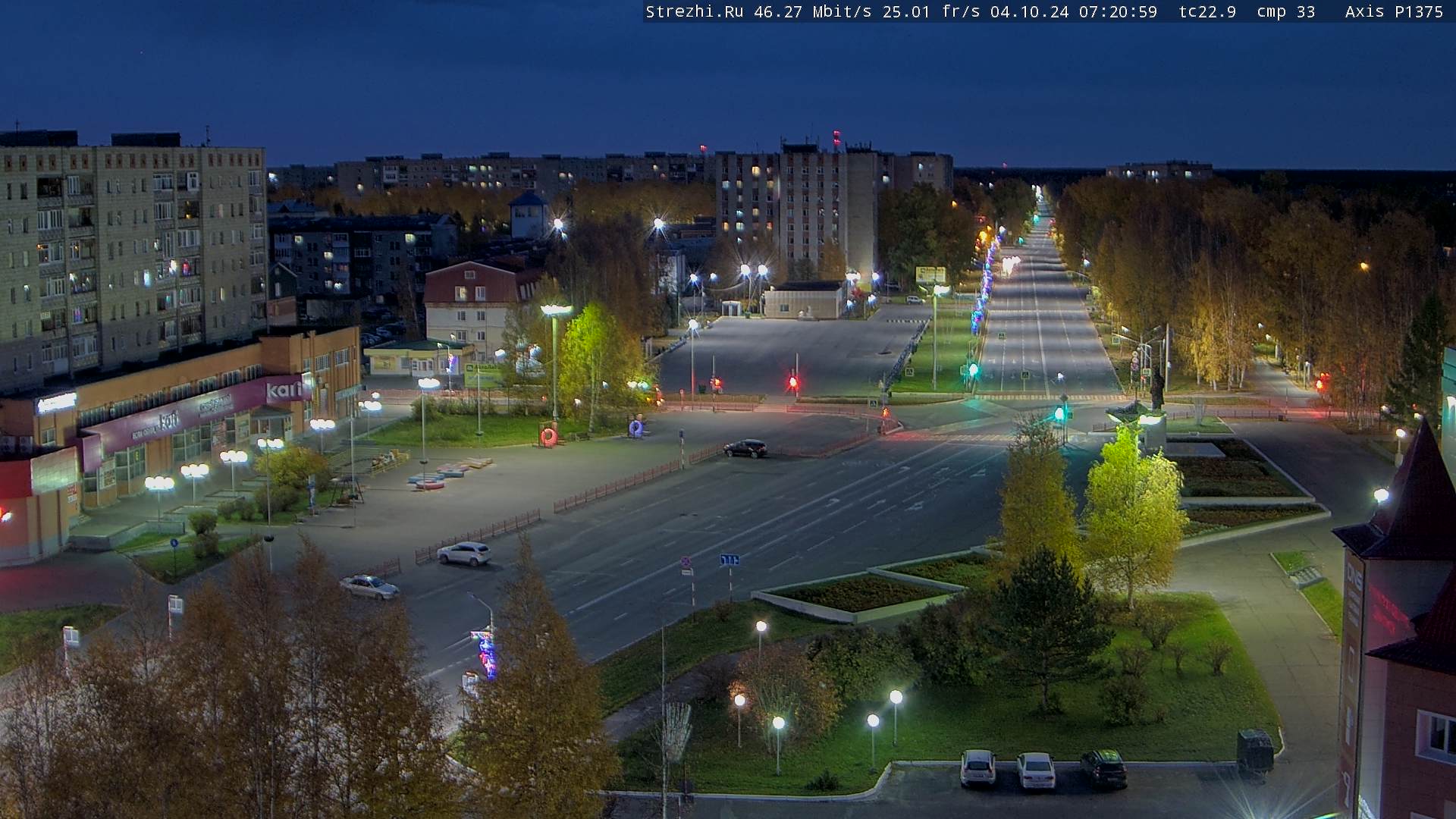Select the Axis P1375 camera model text

point(1394,11)
